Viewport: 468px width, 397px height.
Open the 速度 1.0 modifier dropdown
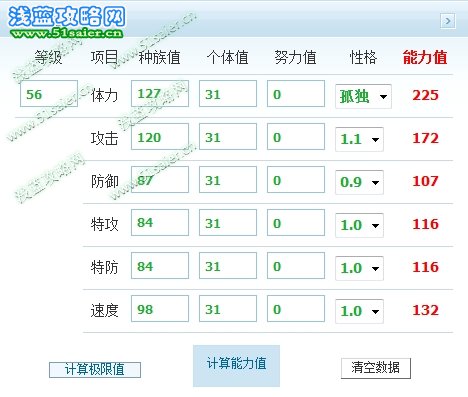(359, 311)
